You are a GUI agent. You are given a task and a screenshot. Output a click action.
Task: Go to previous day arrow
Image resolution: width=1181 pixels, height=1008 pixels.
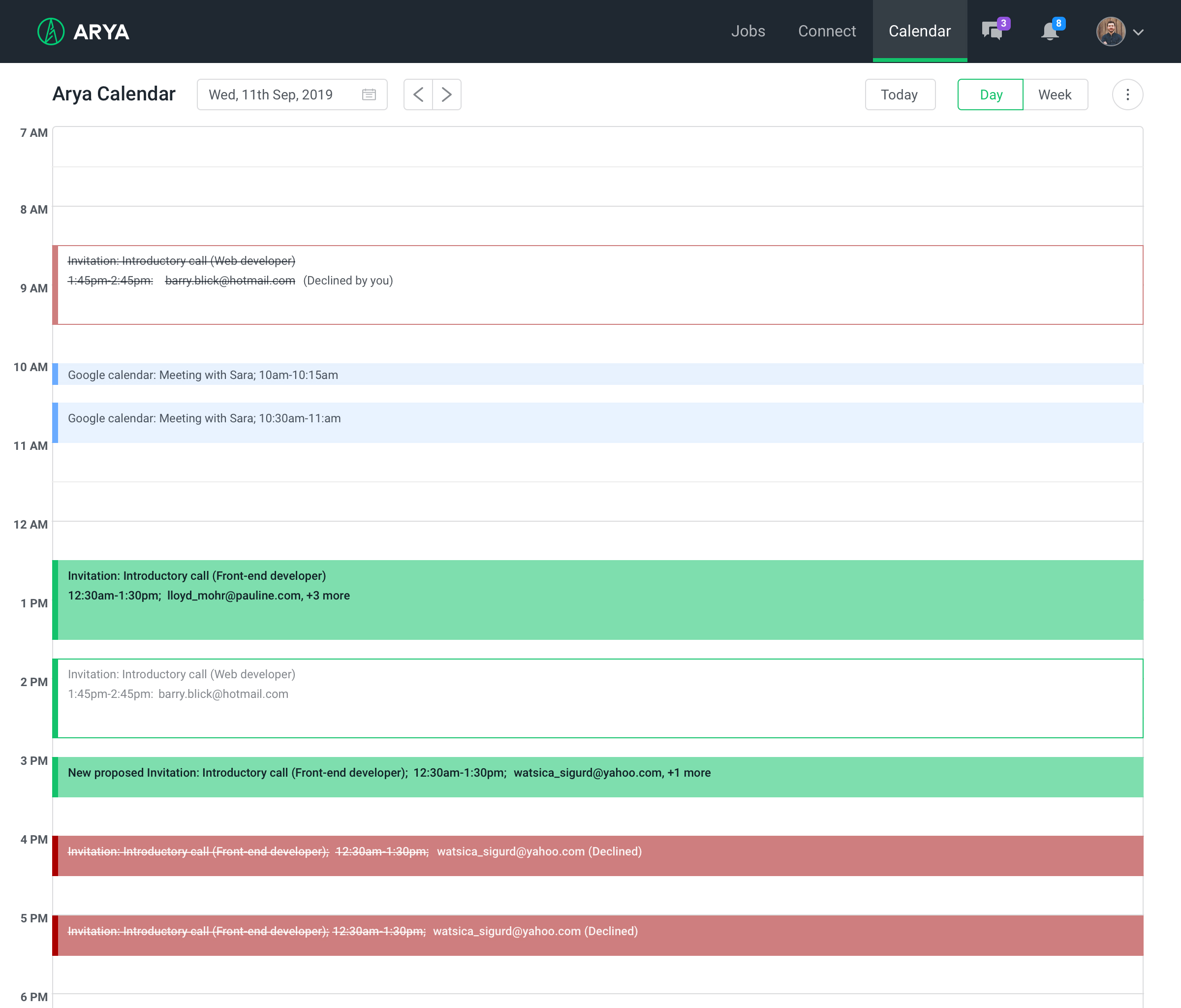click(x=418, y=94)
